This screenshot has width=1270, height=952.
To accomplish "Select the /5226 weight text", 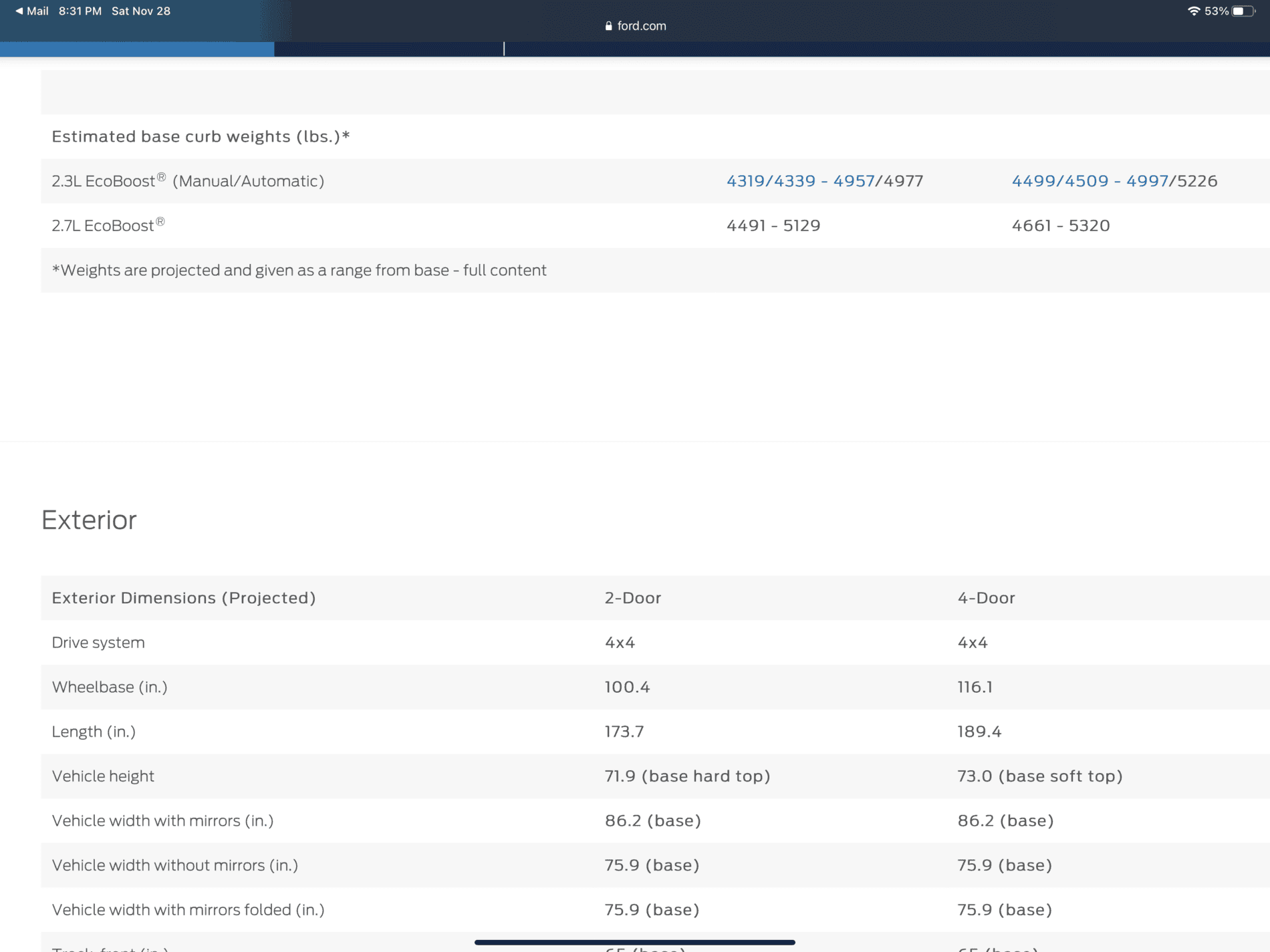I will pos(1193,181).
